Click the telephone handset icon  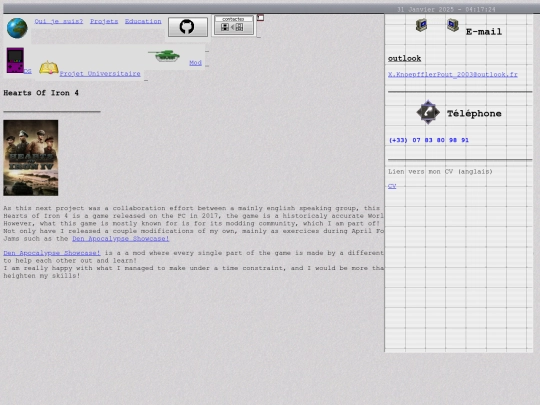tap(428, 112)
